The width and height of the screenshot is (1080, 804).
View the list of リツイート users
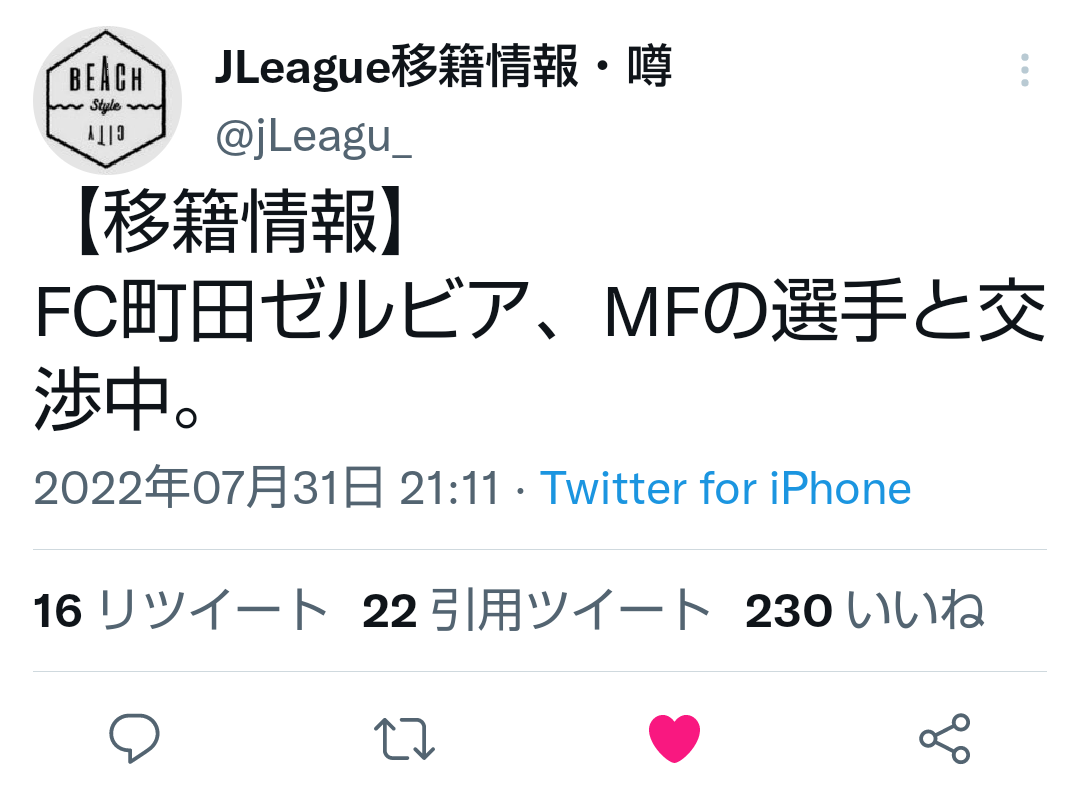[x=213, y=610]
